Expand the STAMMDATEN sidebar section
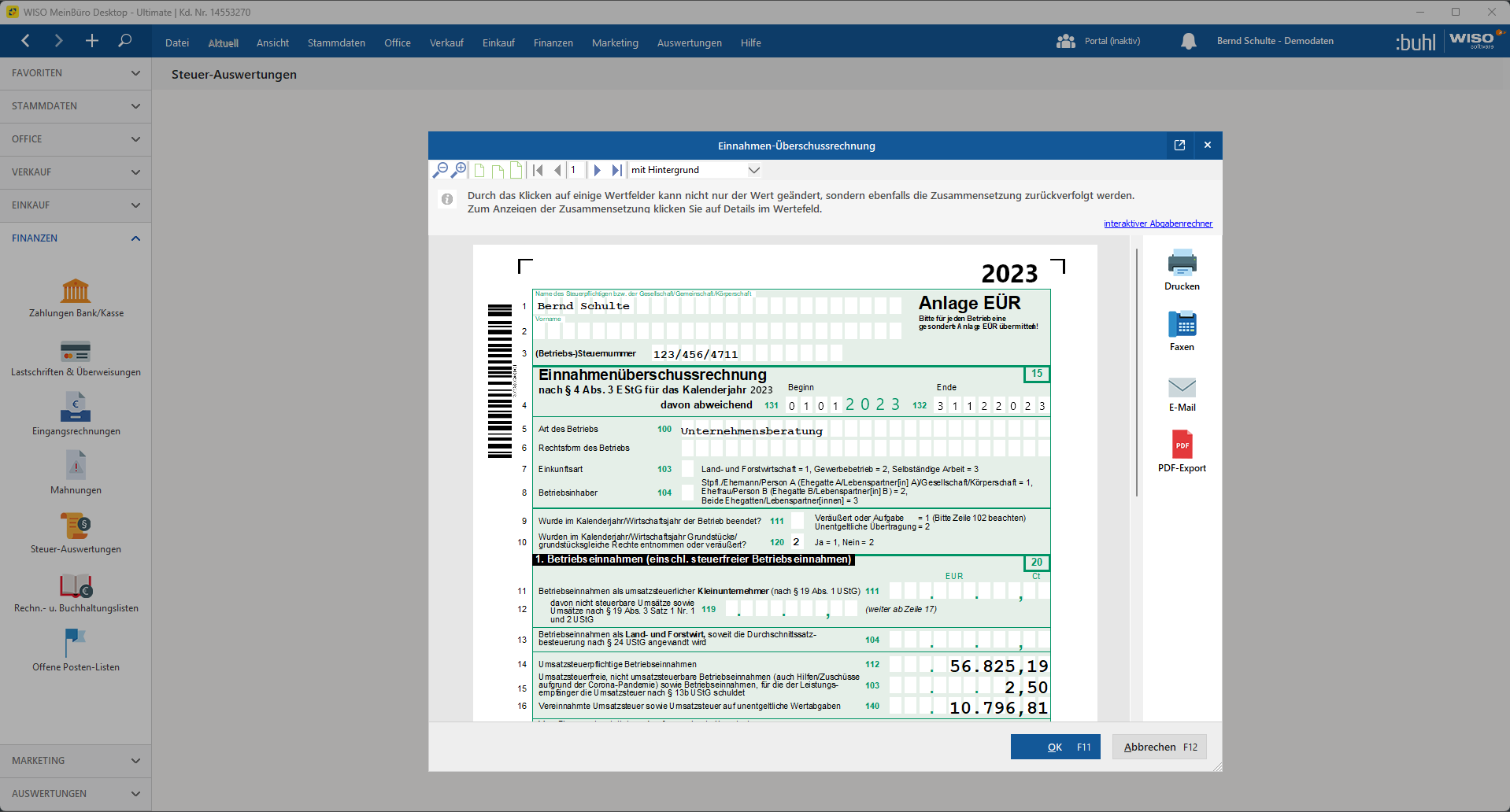The width and height of the screenshot is (1510, 812). pyautogui.click(x=76, y=106)
